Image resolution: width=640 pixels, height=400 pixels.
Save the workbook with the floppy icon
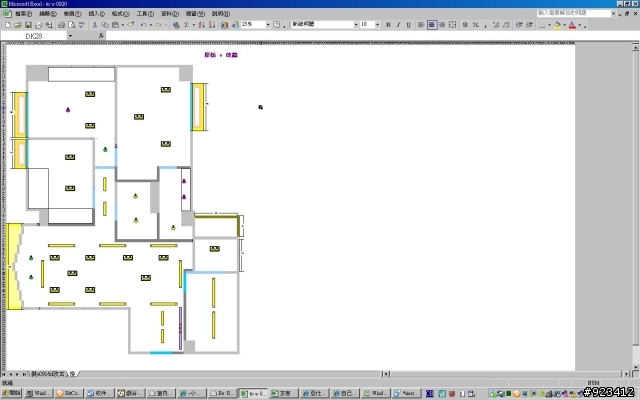coord(28,25)
